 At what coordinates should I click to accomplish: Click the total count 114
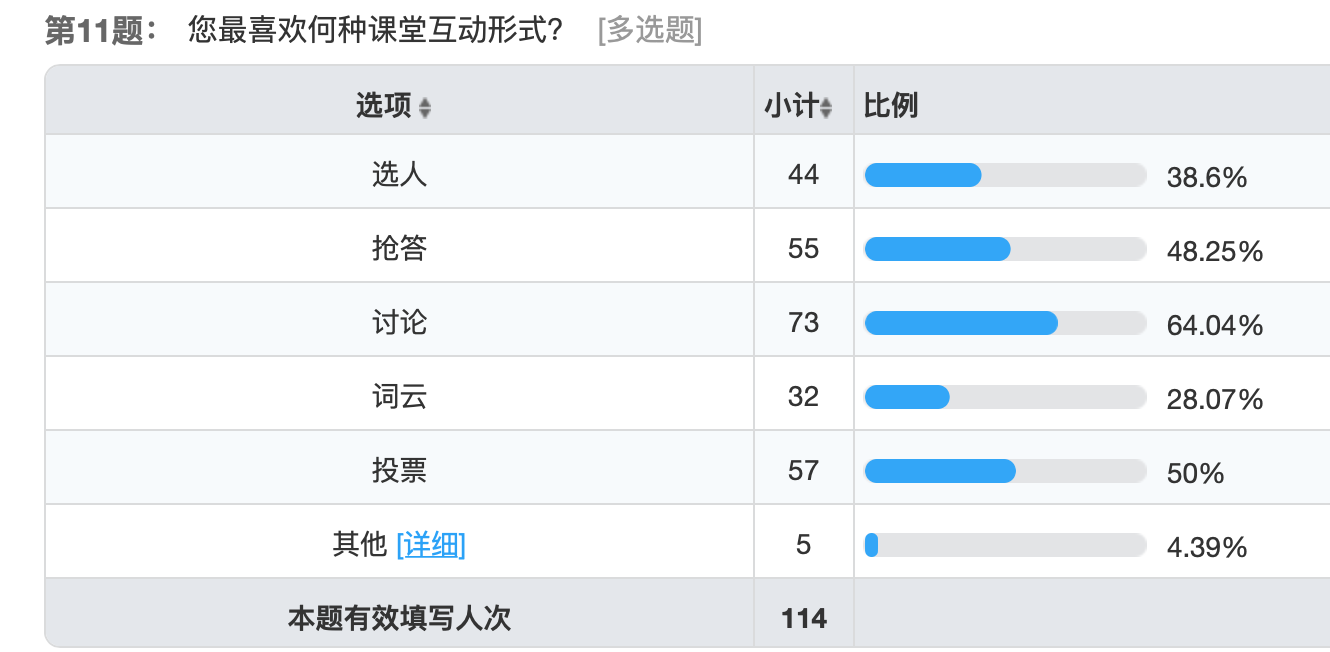[804, 619]
